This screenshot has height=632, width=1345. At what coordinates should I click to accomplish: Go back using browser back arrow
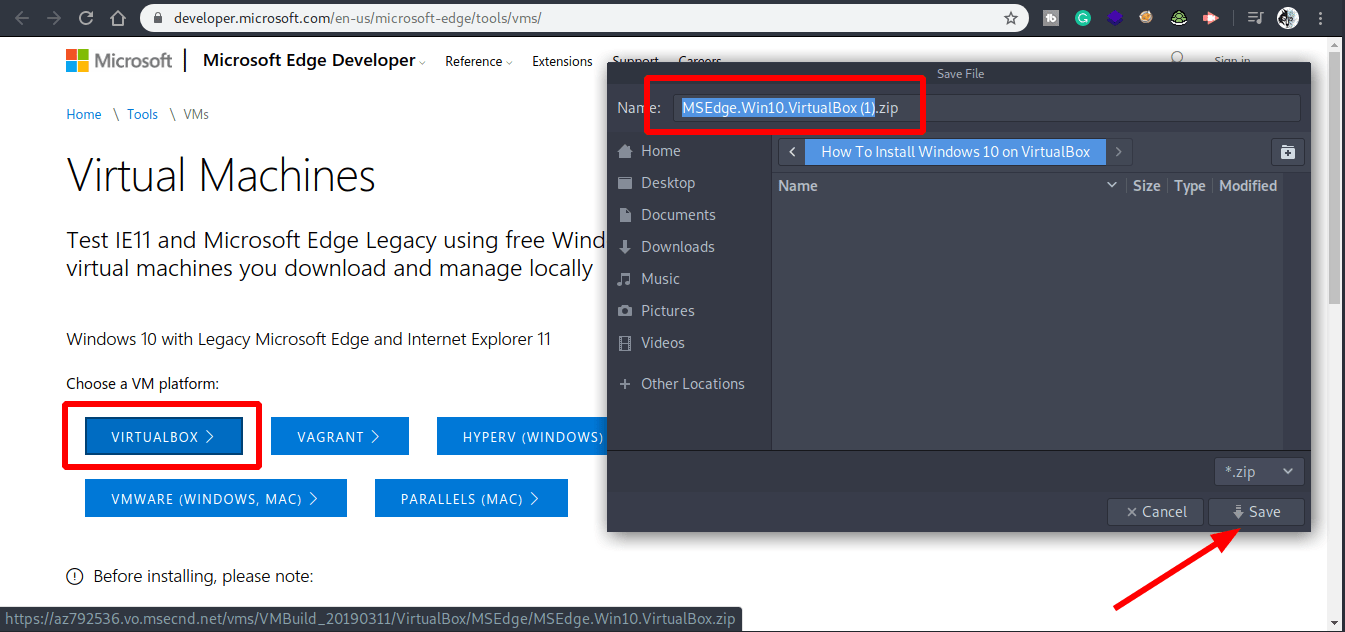(x=22, y=18)
